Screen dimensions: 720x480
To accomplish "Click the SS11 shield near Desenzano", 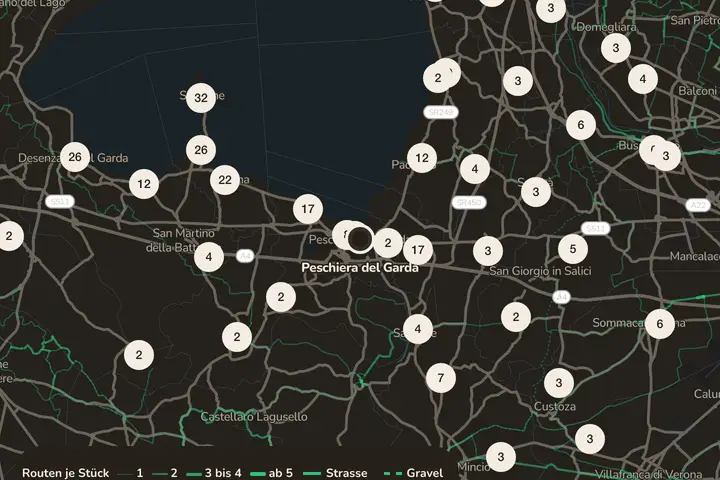I will pyautogui.click(x=60, y=201).
